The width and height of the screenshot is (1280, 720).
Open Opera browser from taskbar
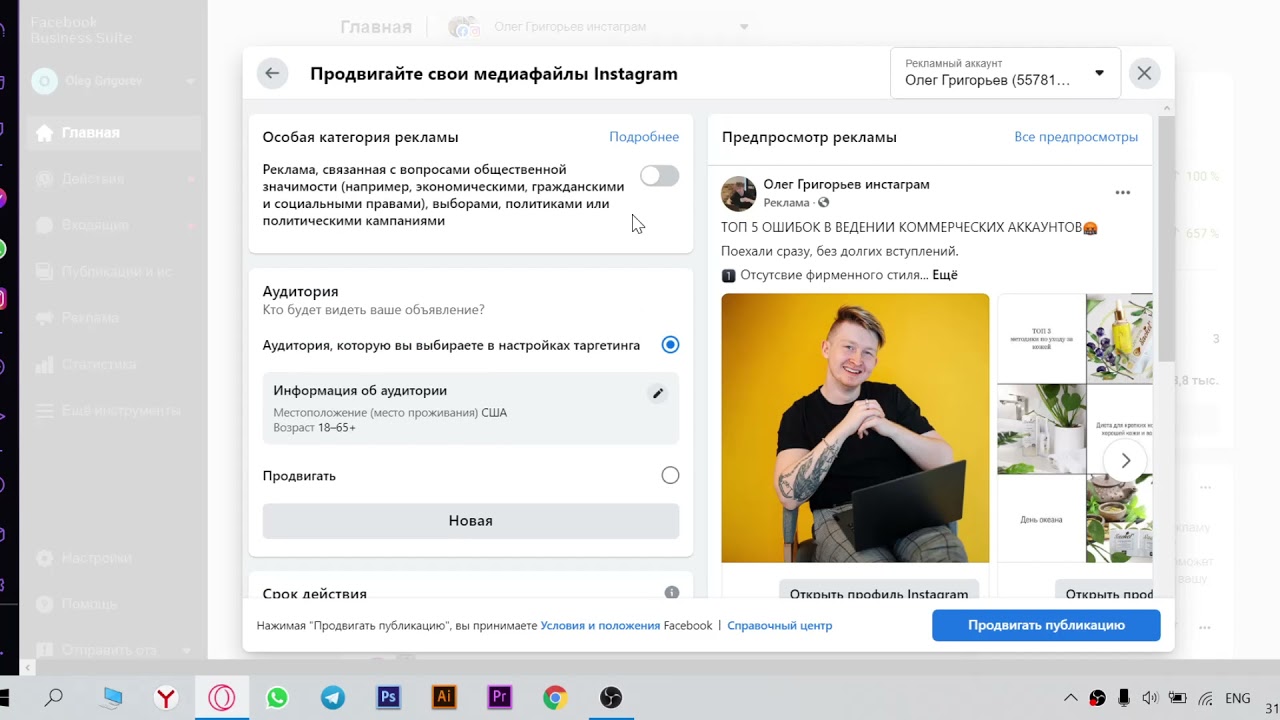pyautogui.click(x=222, y=698)
